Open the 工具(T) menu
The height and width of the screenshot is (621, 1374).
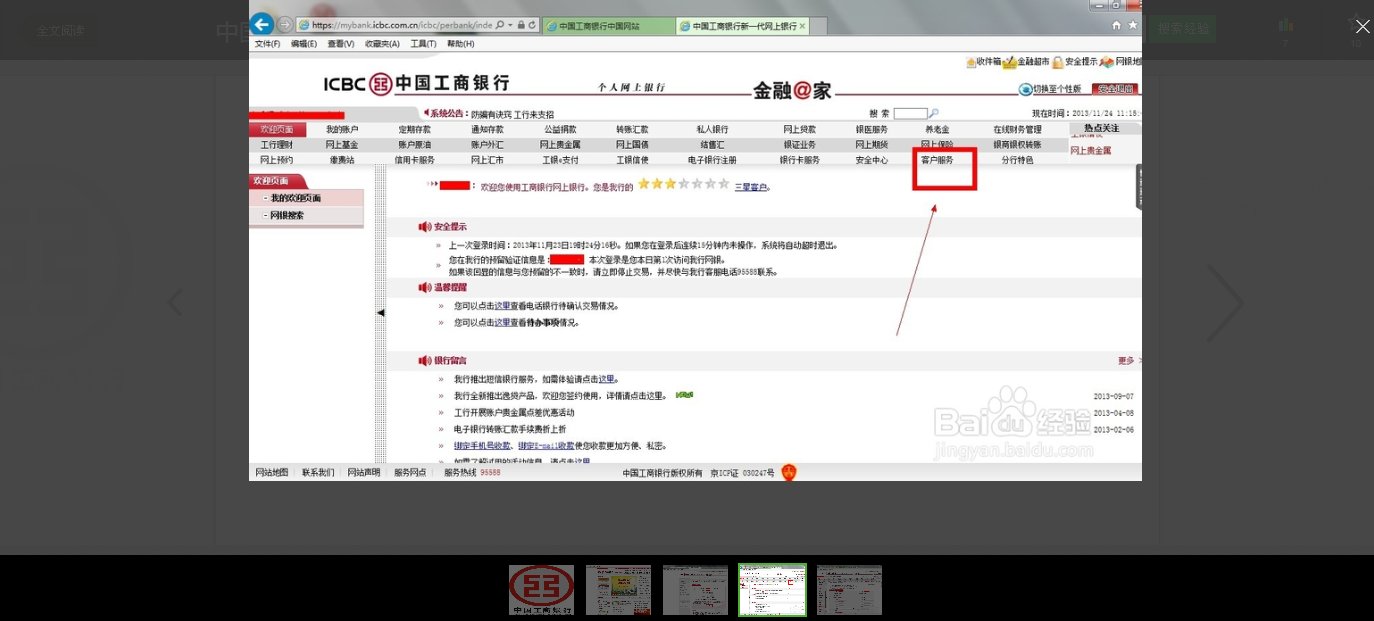click(424, 44)
